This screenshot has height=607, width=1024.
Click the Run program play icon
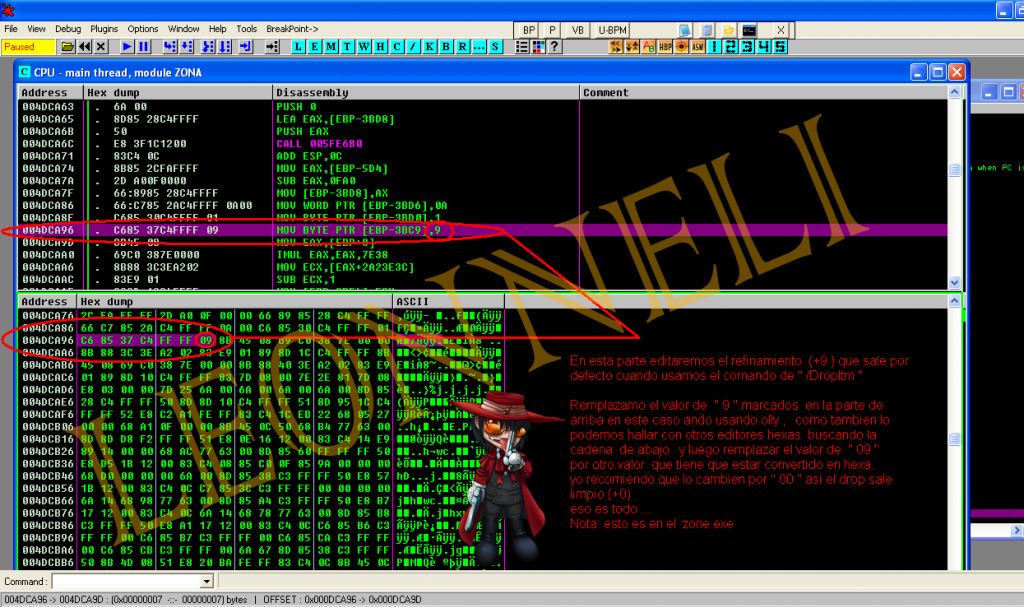[128, 47]
